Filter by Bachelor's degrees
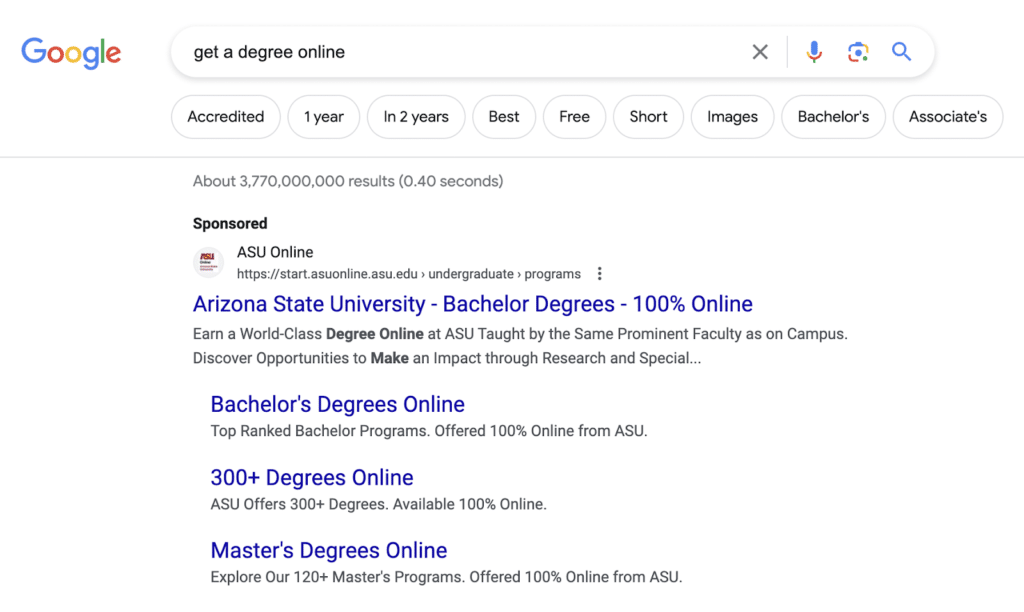Image resolution: width=1024 pixels, height=612 pixels. click(833, 117)
